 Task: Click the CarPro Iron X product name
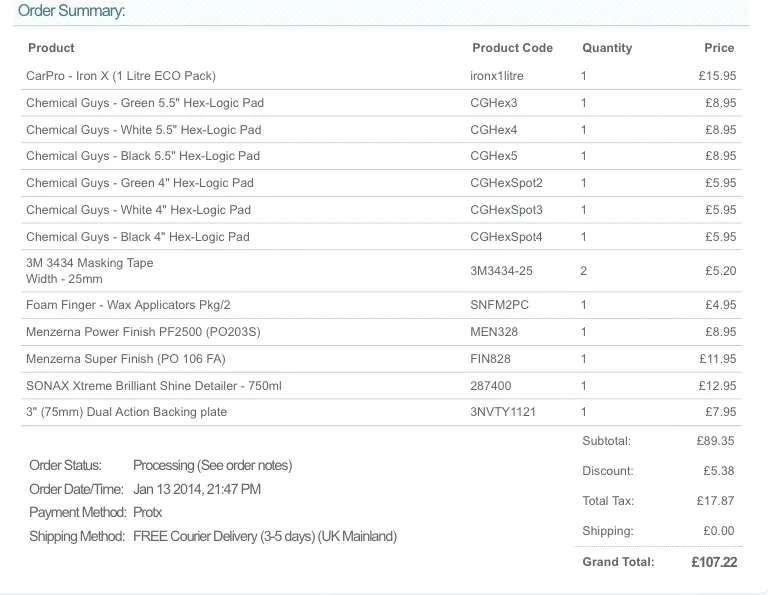(121, 76)
